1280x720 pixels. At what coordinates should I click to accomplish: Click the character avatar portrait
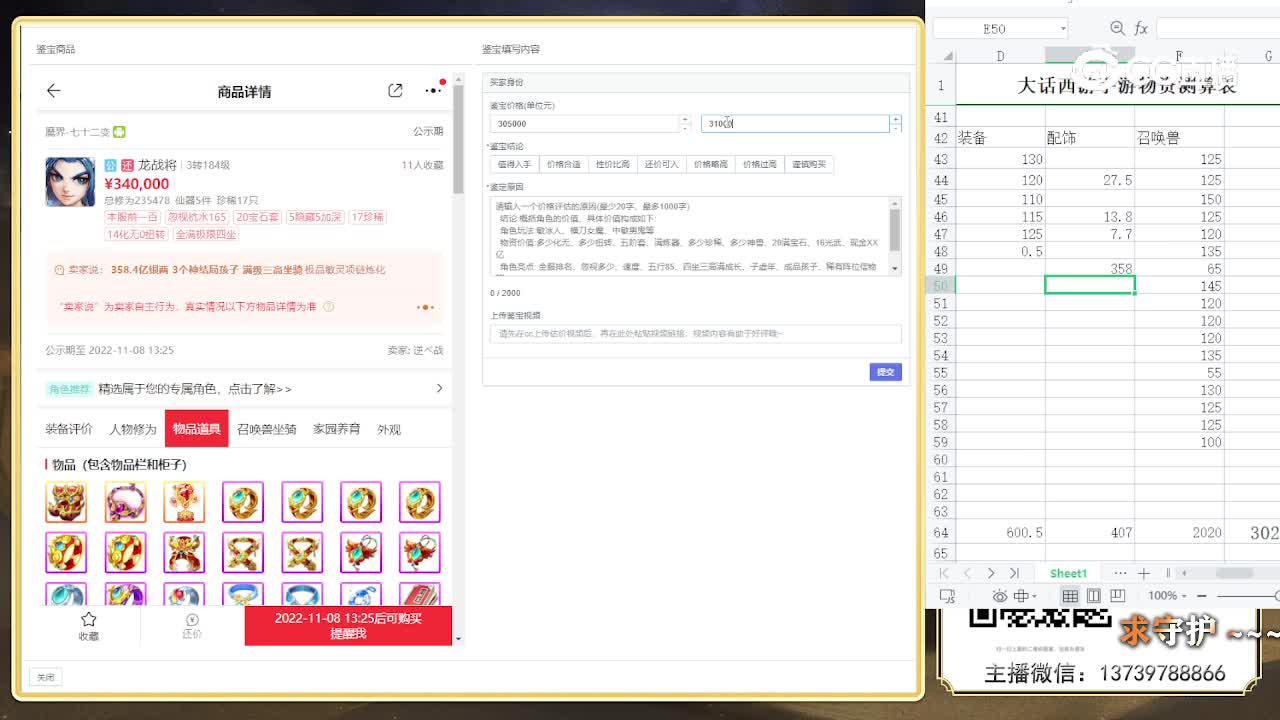(70, 181)
